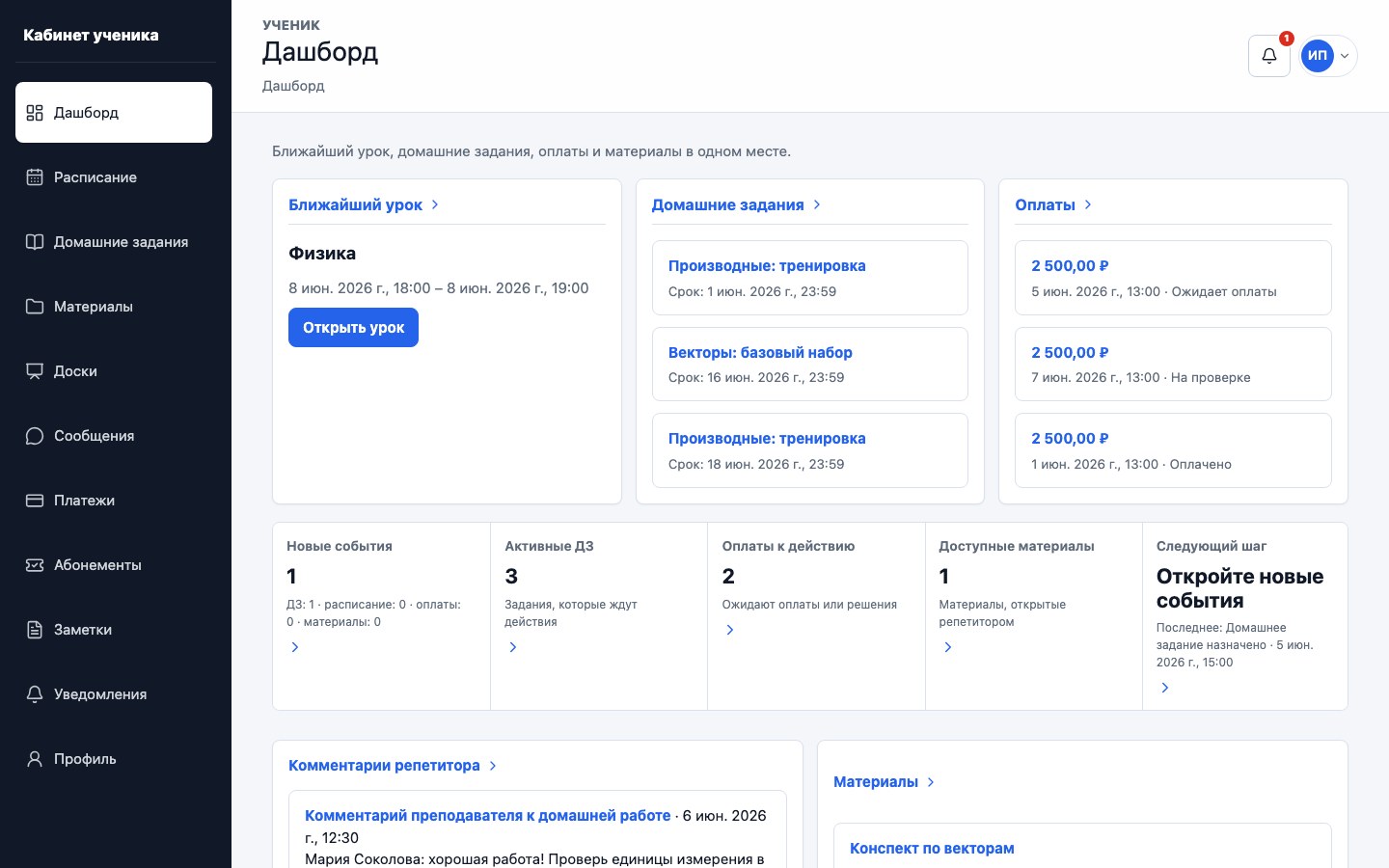Open payment with status Ожидает оплаты
The height and width of the screenshot is (868, 1389).
(1173, 278)
